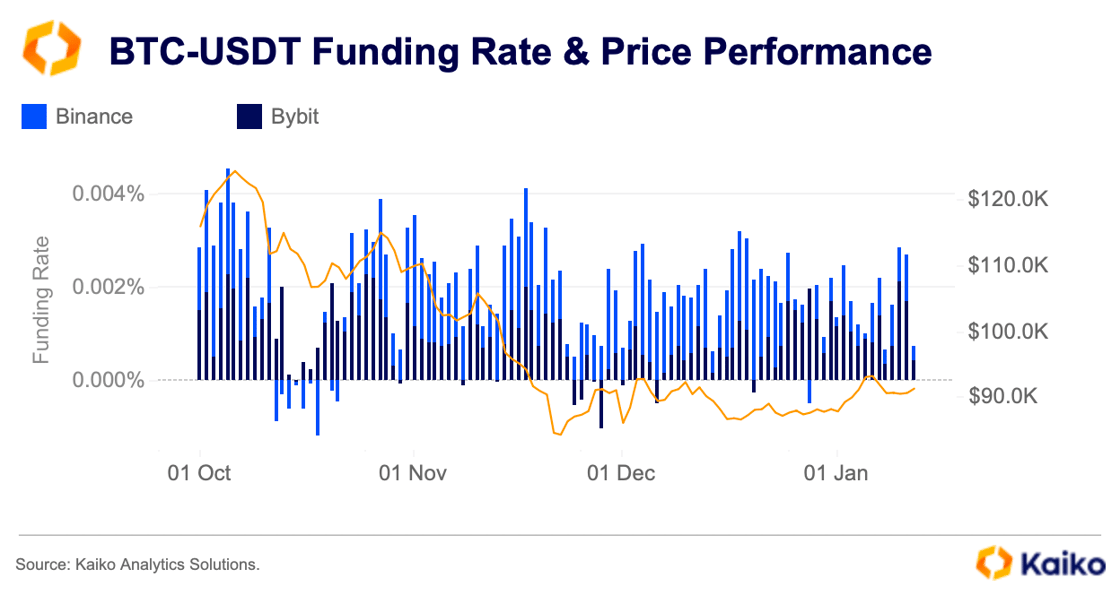Select the 01 Dec date marker

point(621,472)
